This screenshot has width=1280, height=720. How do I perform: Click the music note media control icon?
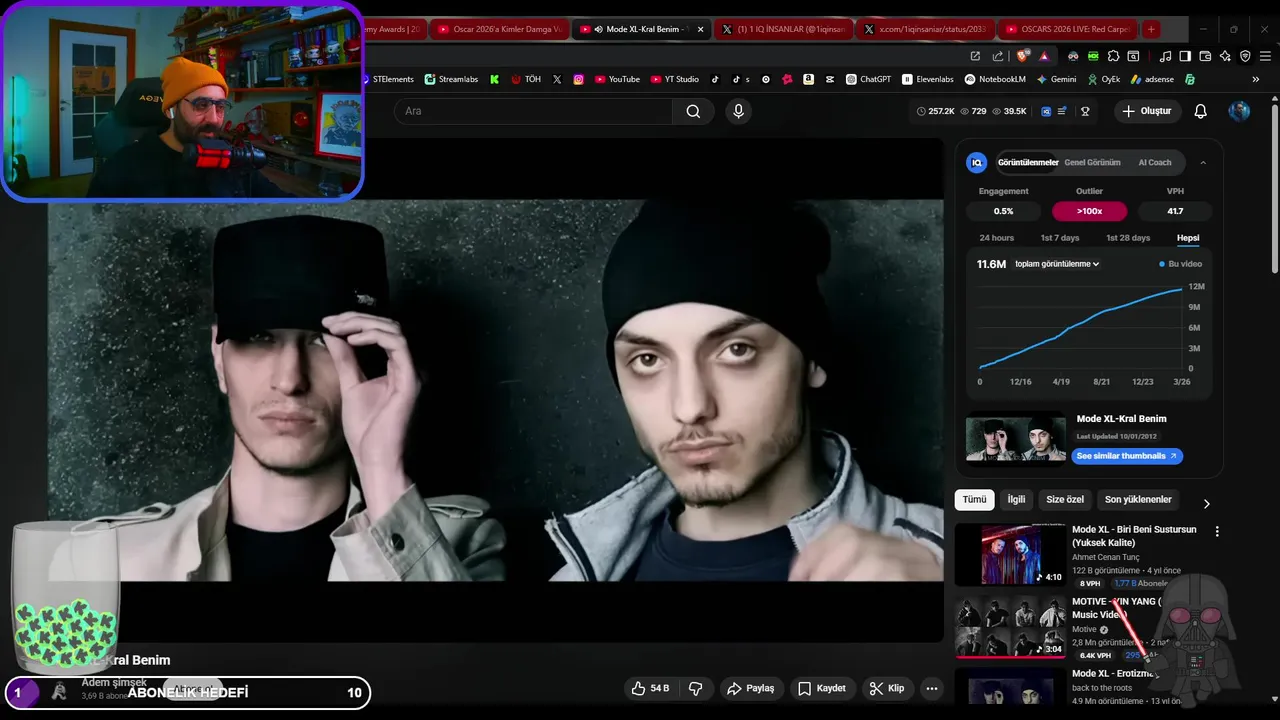click(x=1165, y=56)
